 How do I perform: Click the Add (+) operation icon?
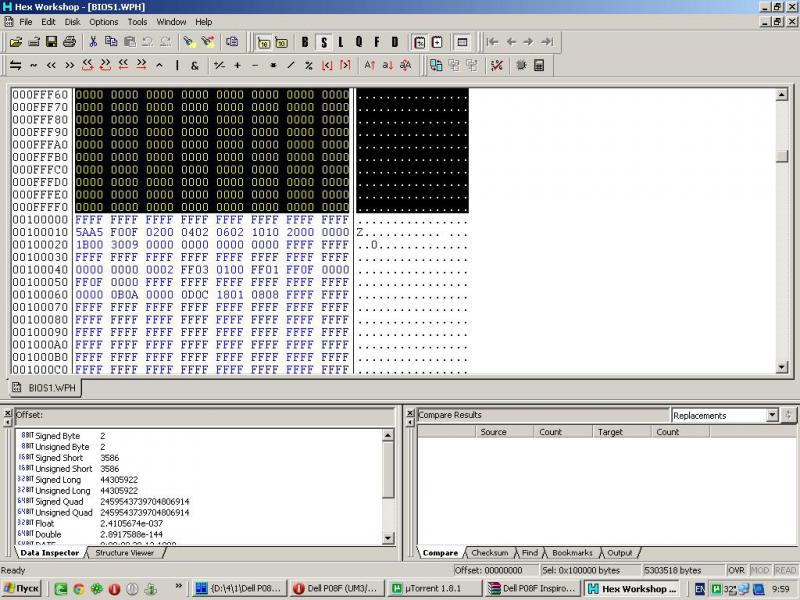click(237, 65)
